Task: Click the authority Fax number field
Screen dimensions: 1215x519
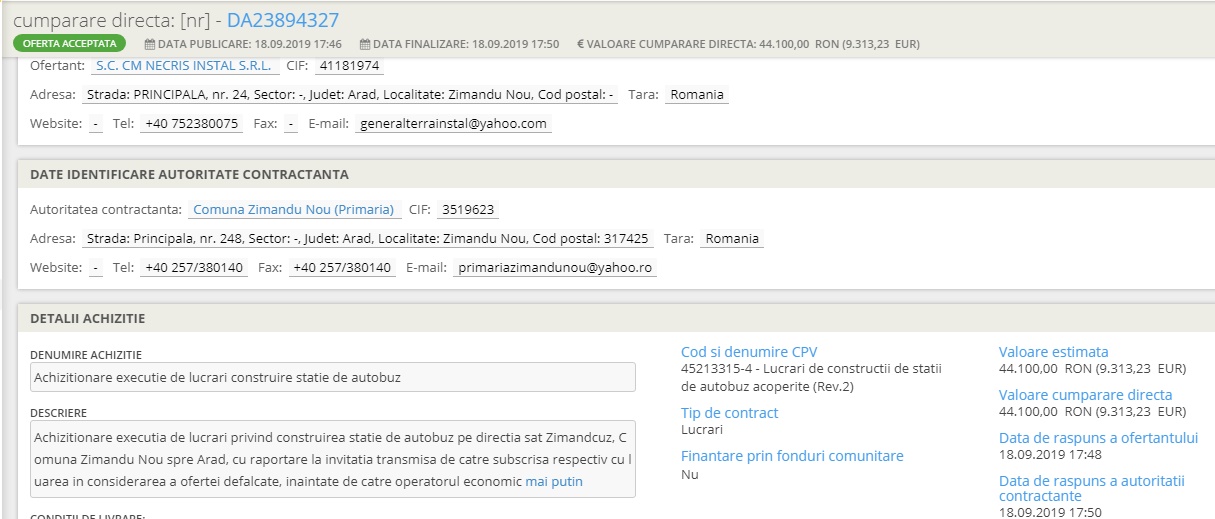Action: point(341,268)
